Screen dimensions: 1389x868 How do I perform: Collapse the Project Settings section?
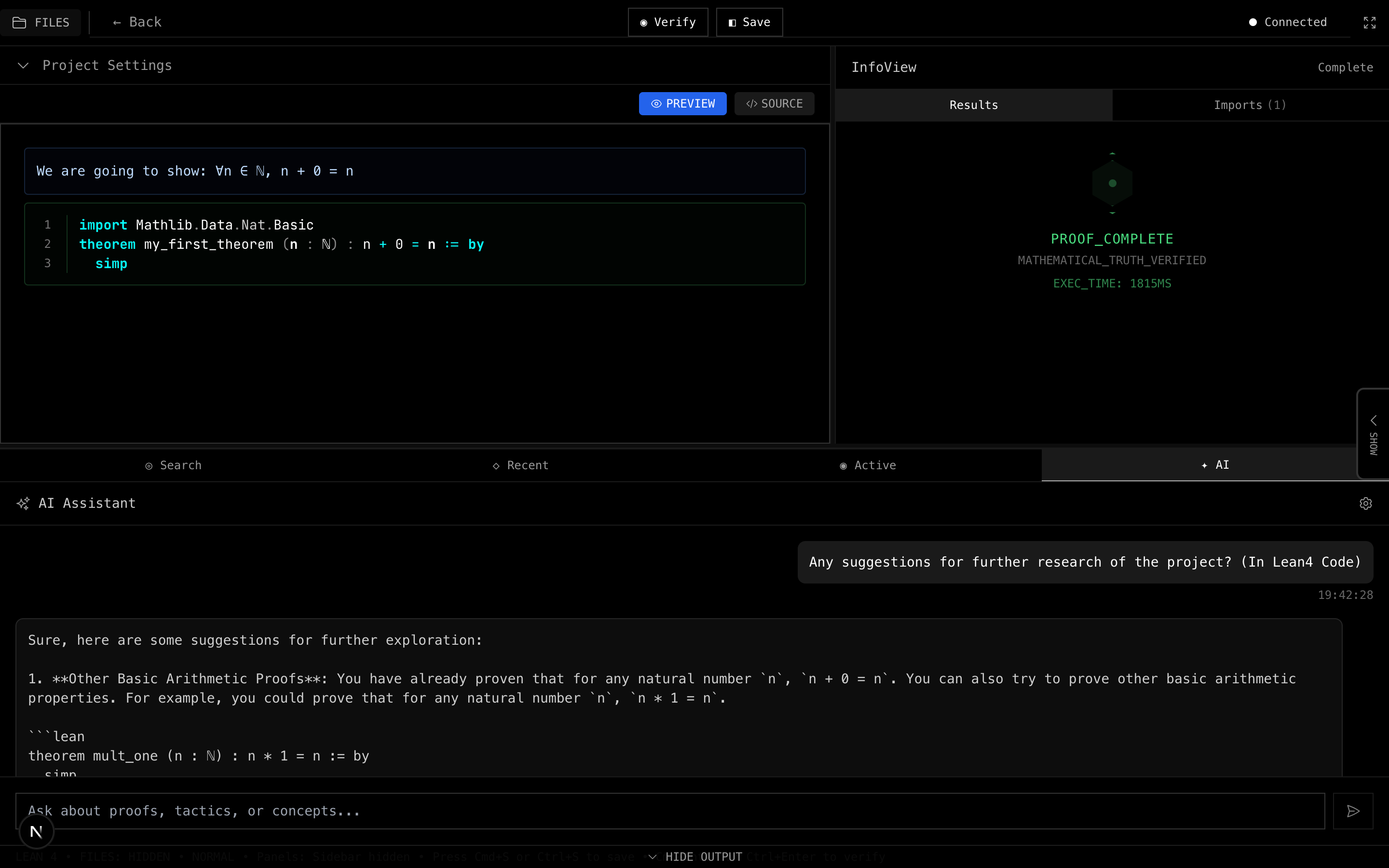click(24, 66)
